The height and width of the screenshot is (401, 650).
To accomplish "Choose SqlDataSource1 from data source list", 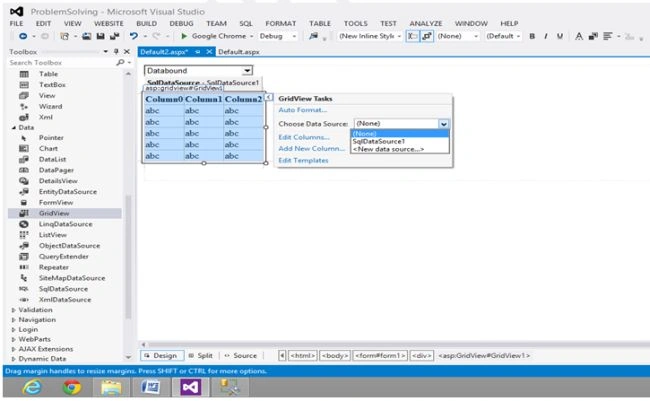I will pos(378,141).
